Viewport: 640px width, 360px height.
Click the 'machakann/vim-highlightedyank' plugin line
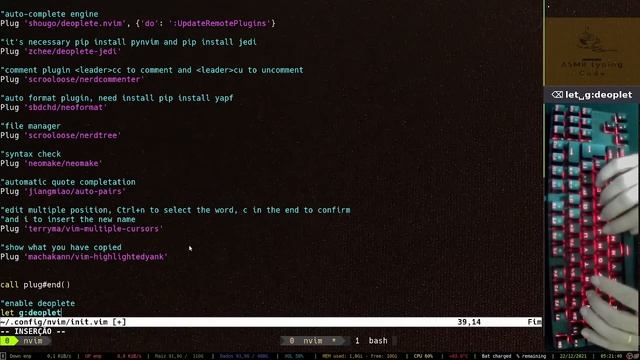click(x=84, y=257)
